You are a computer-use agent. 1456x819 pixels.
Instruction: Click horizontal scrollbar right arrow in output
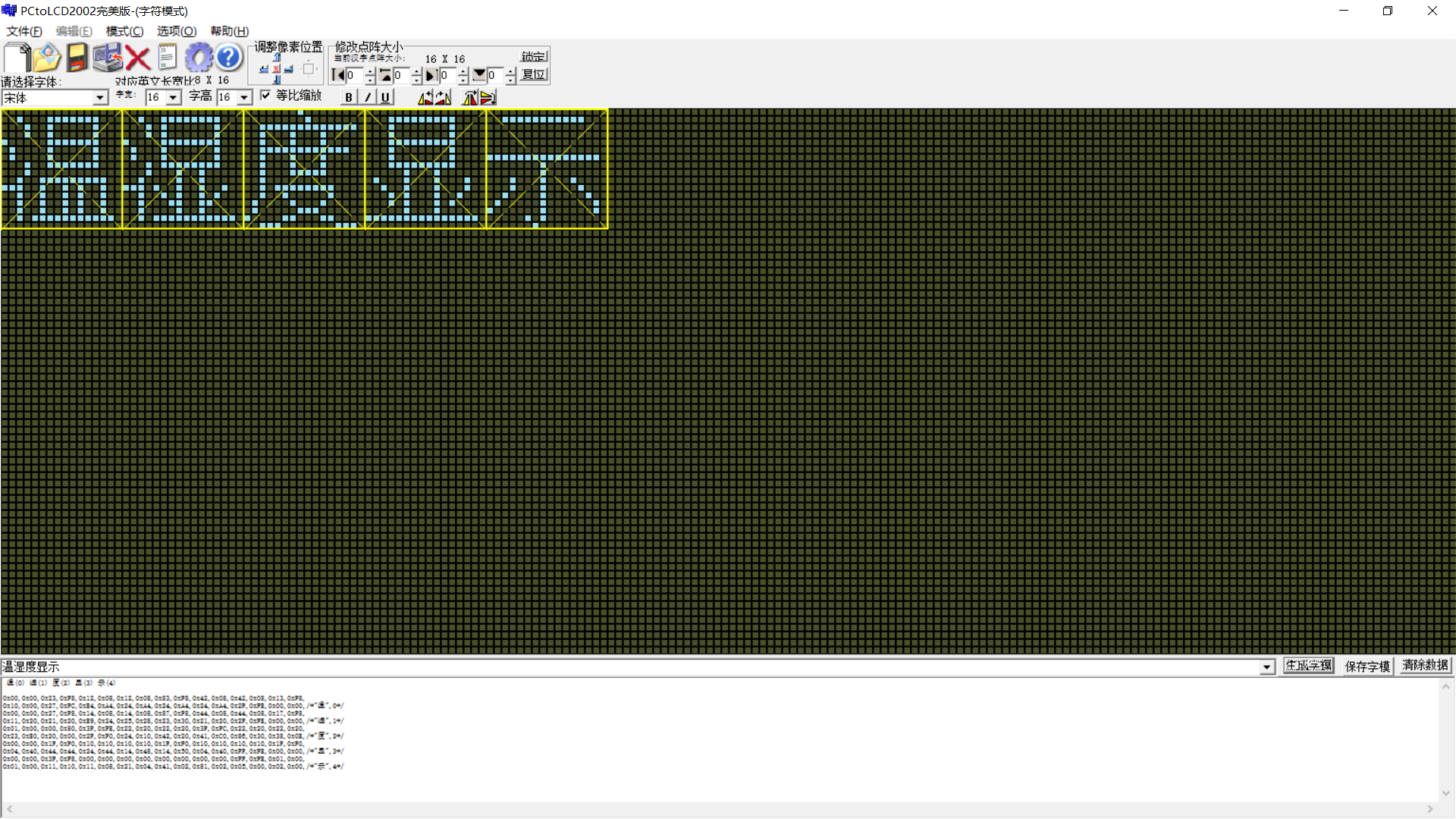(x=1430, y=809)
